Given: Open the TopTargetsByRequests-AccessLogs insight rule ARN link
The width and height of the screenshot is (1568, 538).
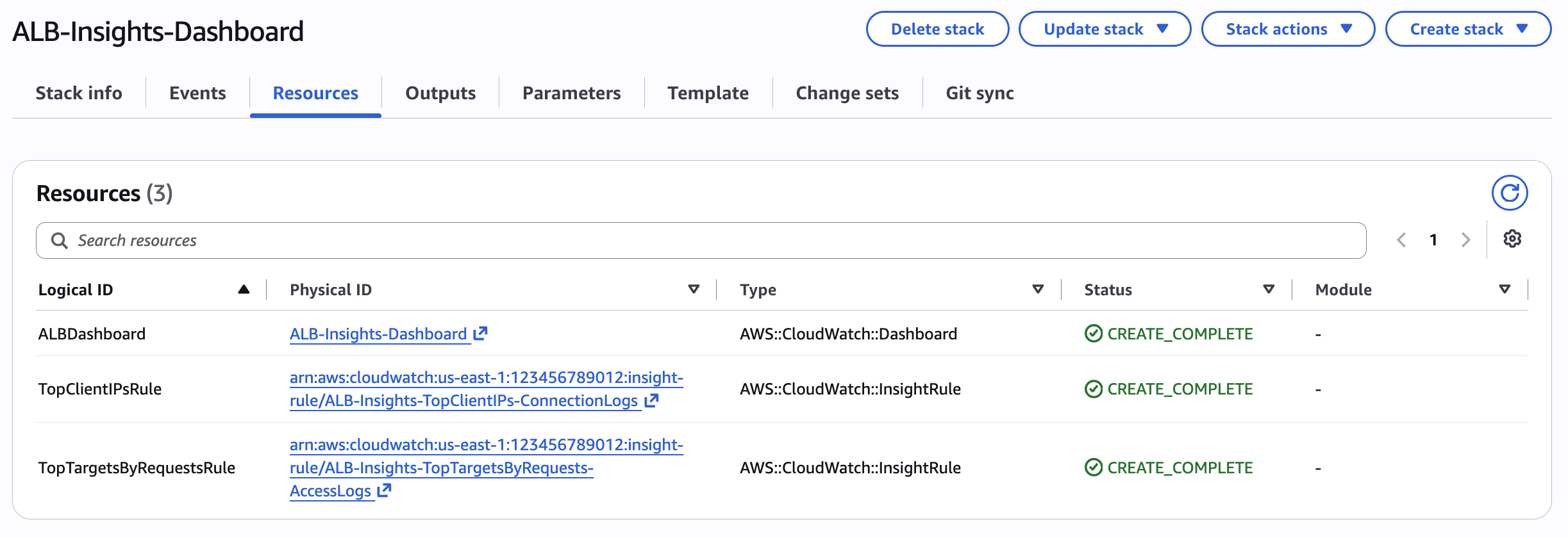Looking at the screenshot, I should (x=486, y=468).
